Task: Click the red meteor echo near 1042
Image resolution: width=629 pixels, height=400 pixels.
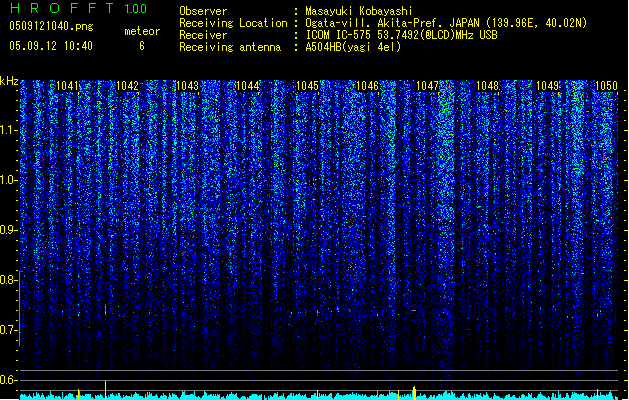Action: [x=106, y=310]
